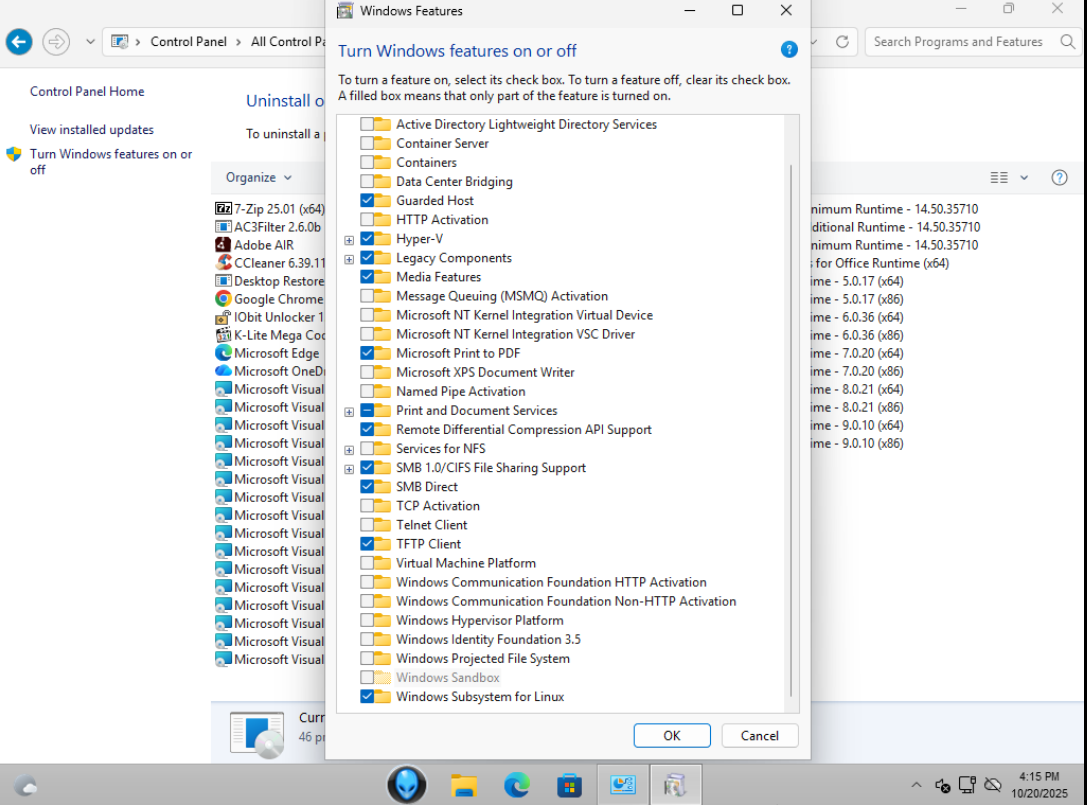This screenshot has width=1087, height=805.
Task: Click OK to apply Windows features
Action: (672, 736)
